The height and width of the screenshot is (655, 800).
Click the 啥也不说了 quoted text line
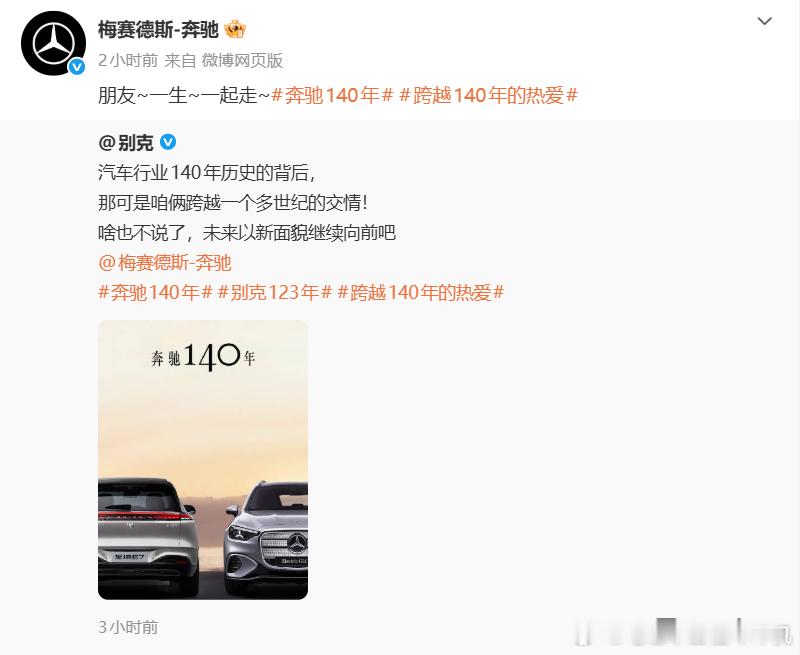point(247,233)
